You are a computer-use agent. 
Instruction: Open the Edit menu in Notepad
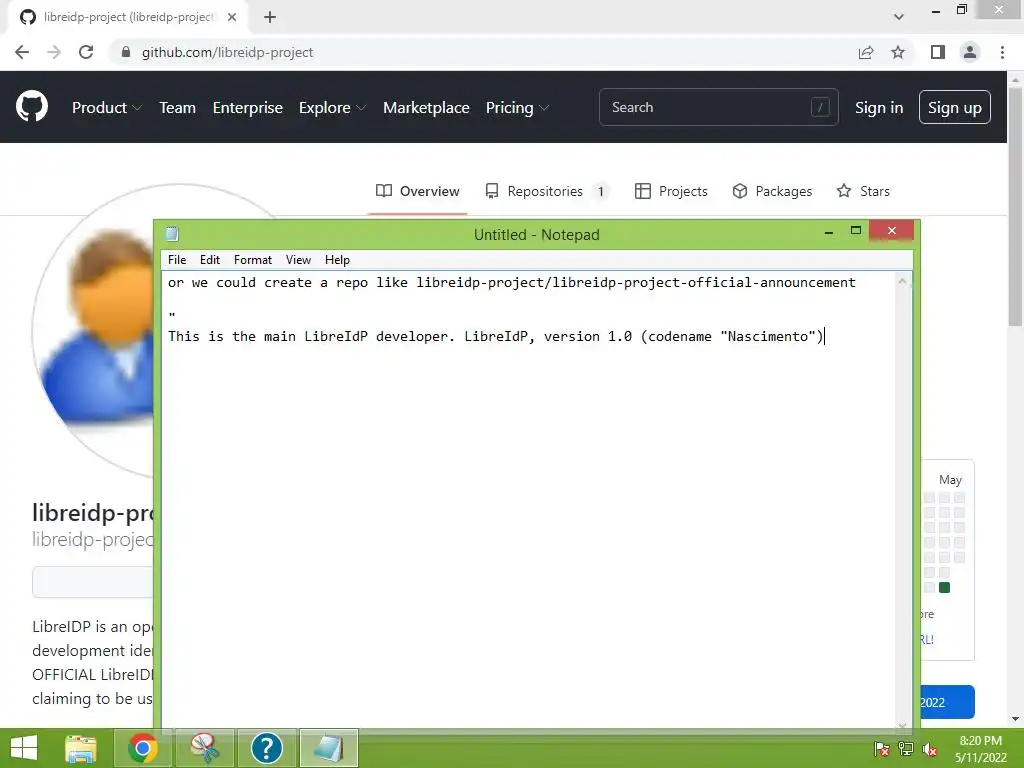[x=210, y=260]
